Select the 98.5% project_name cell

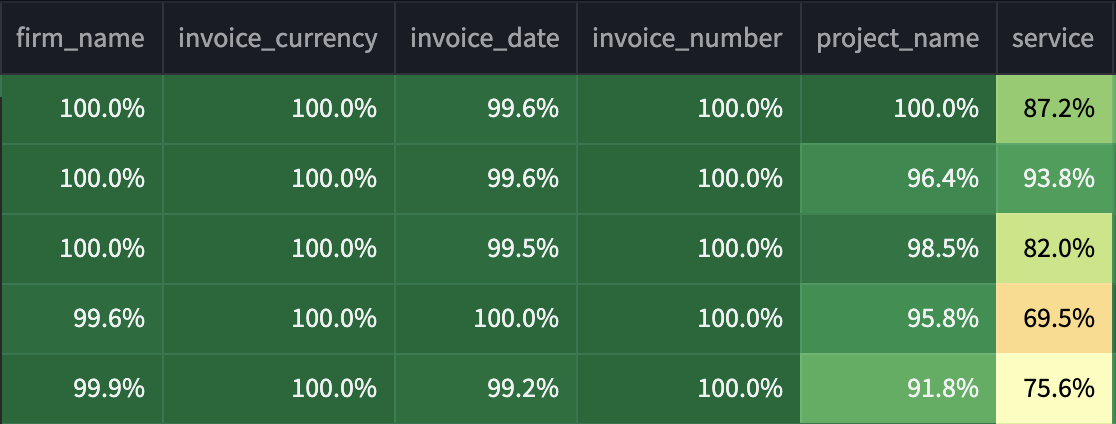point(898,249)
